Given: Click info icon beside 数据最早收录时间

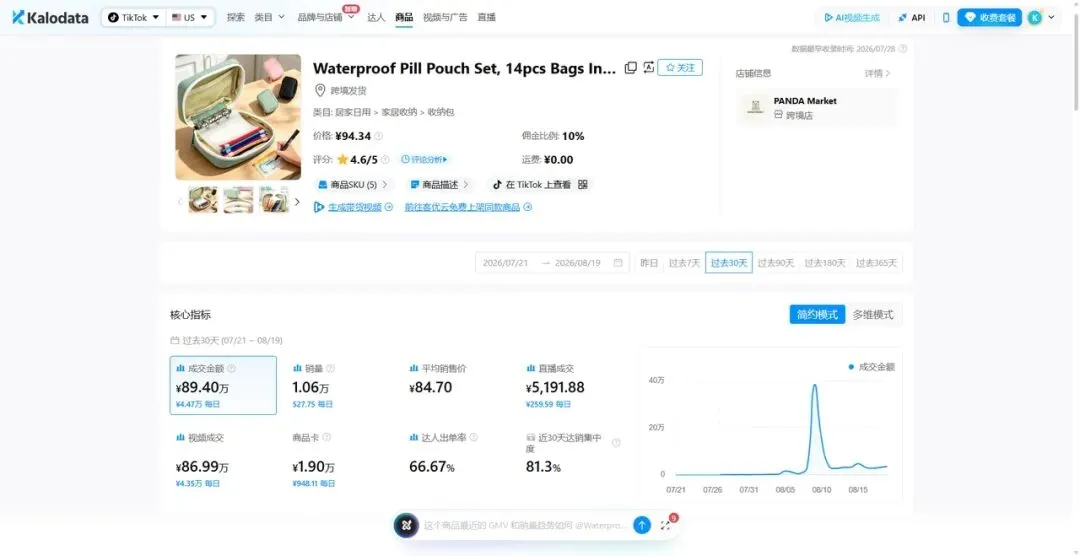Looking at the screenshot, I should (x=903, y=49).
